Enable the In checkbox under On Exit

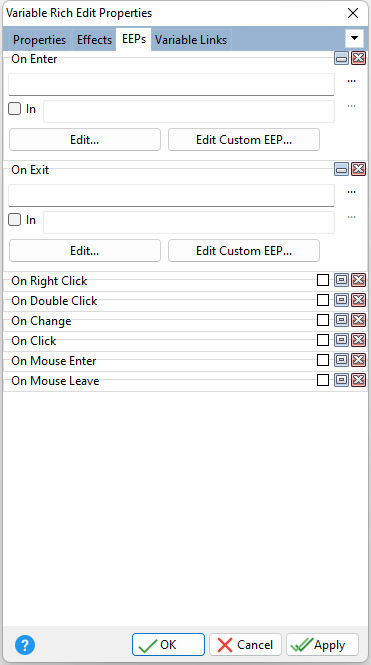pyautogui.click(x=14, y=220)
